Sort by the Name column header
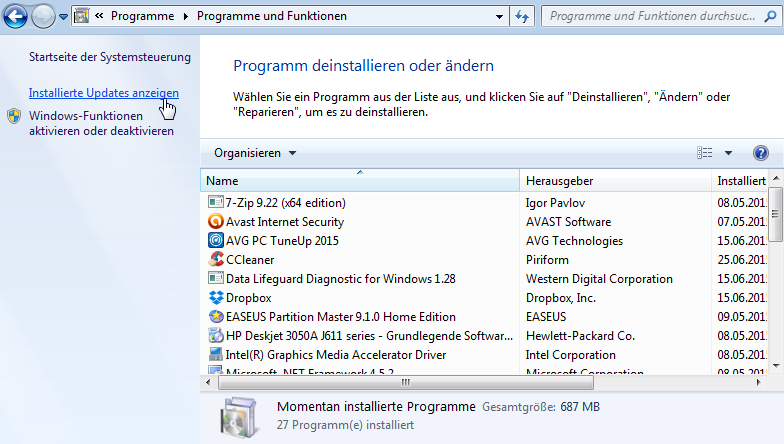This screenshot has height=444, width=784. click(360, 180)
